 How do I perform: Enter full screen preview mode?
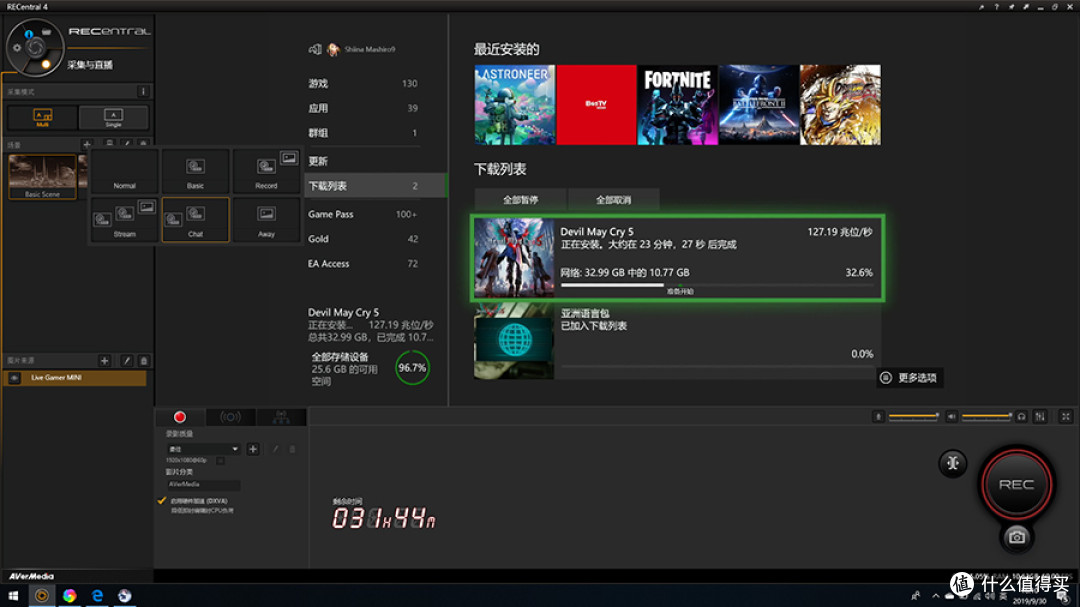(1066, 416)
